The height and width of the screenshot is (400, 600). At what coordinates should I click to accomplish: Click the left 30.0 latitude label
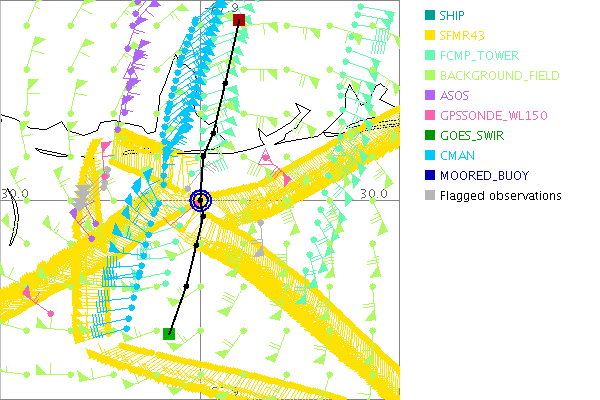(x=15, y=193)
